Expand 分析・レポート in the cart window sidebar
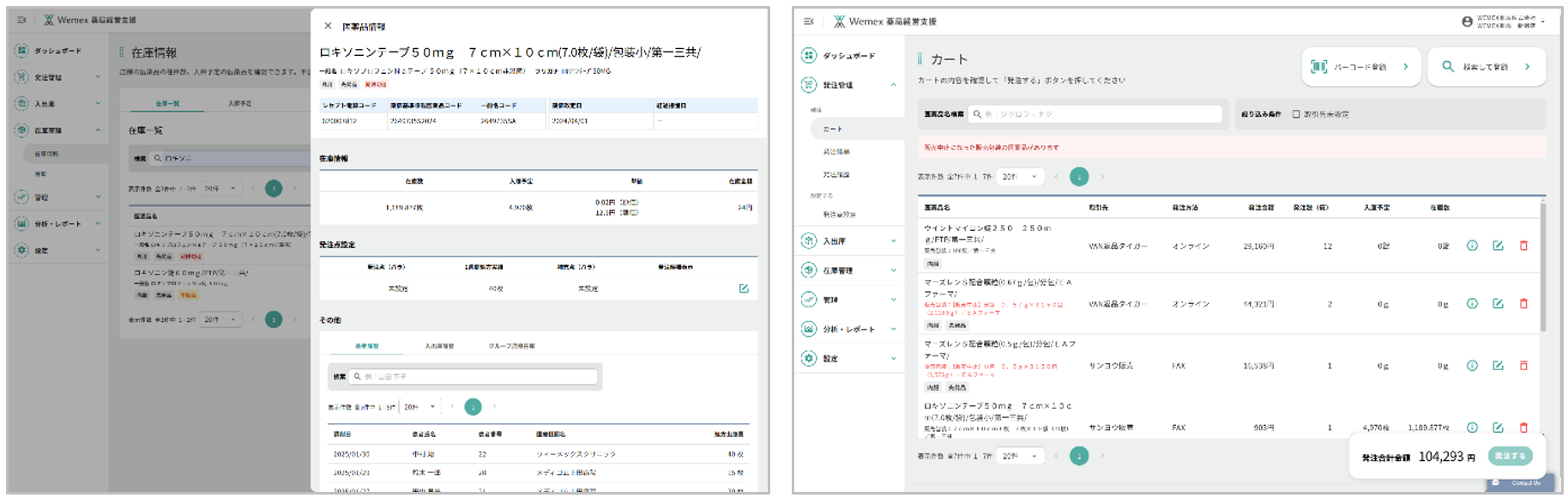Viewport: 1568px width, 498px height. [893, 329]
